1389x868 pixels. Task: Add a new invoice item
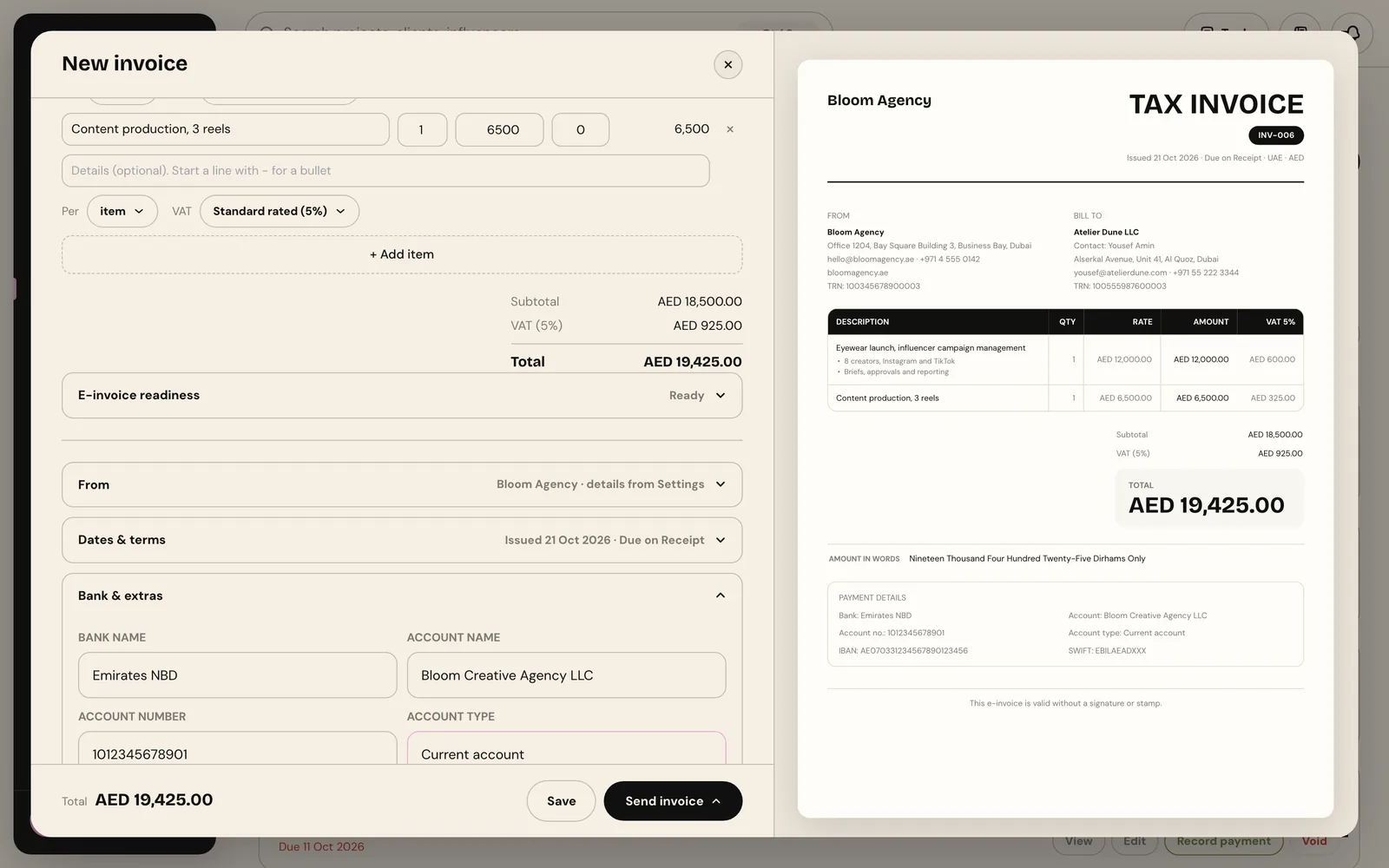pos(402,254)
